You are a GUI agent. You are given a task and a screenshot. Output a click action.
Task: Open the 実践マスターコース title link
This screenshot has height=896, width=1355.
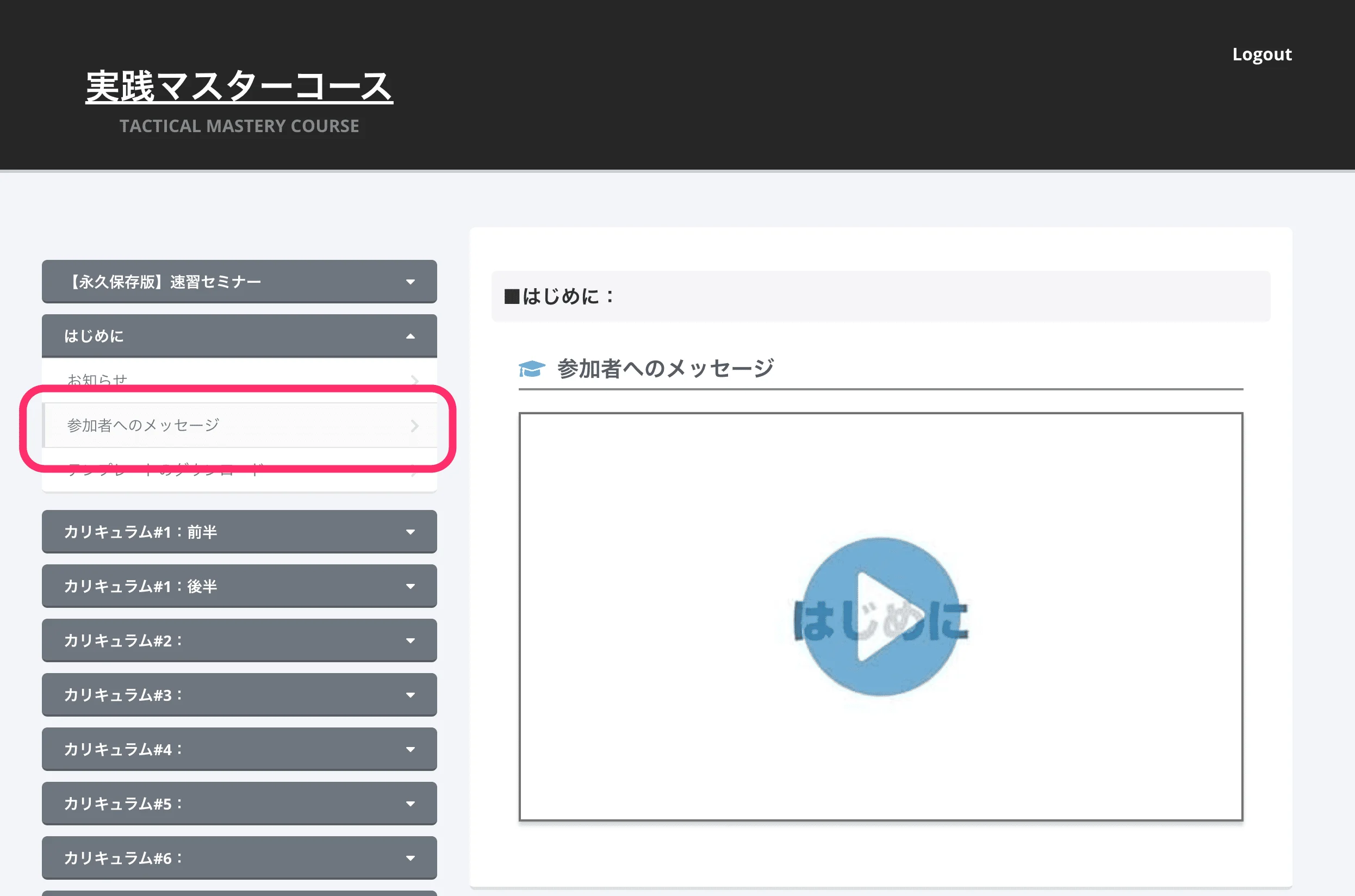tap(239, 87)
